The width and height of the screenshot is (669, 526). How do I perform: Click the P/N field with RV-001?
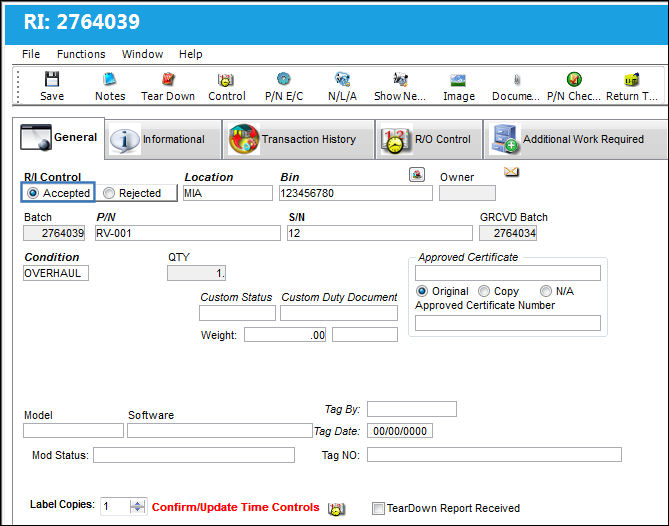(x=188, y=233)
